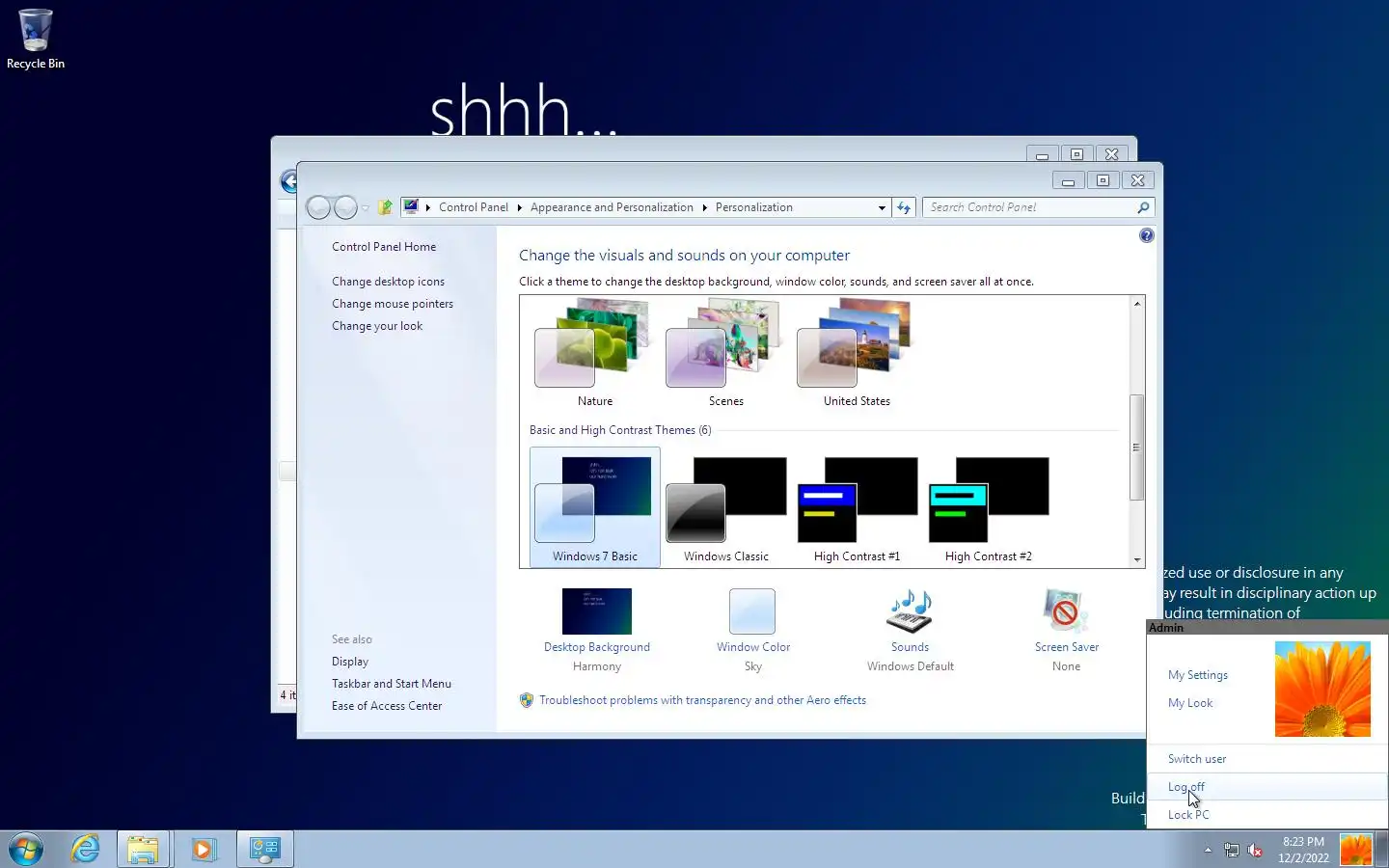
Task: Click Back arrow of the rear window
Action: (x=288, y=181)
